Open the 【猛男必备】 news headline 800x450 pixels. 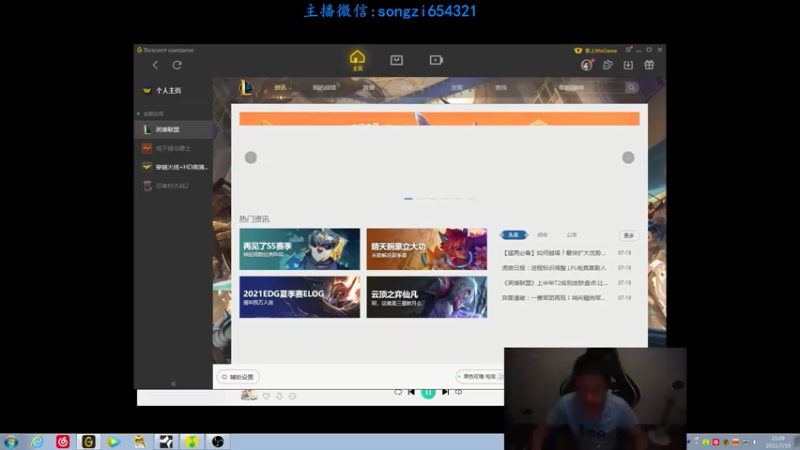554,253
